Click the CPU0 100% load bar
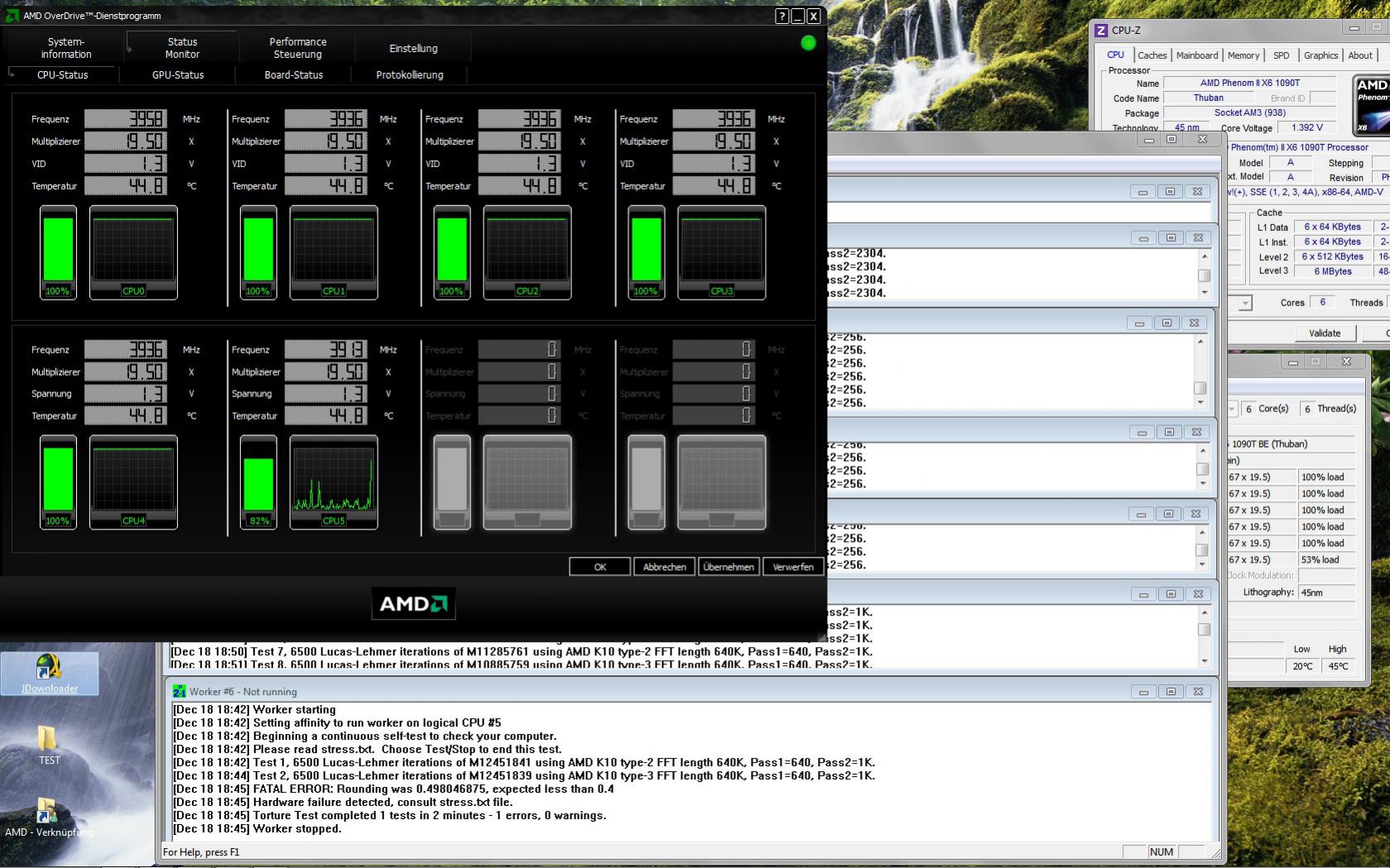Image resolution: width=1390 pixels, height=868 pixels. [58, 252]
